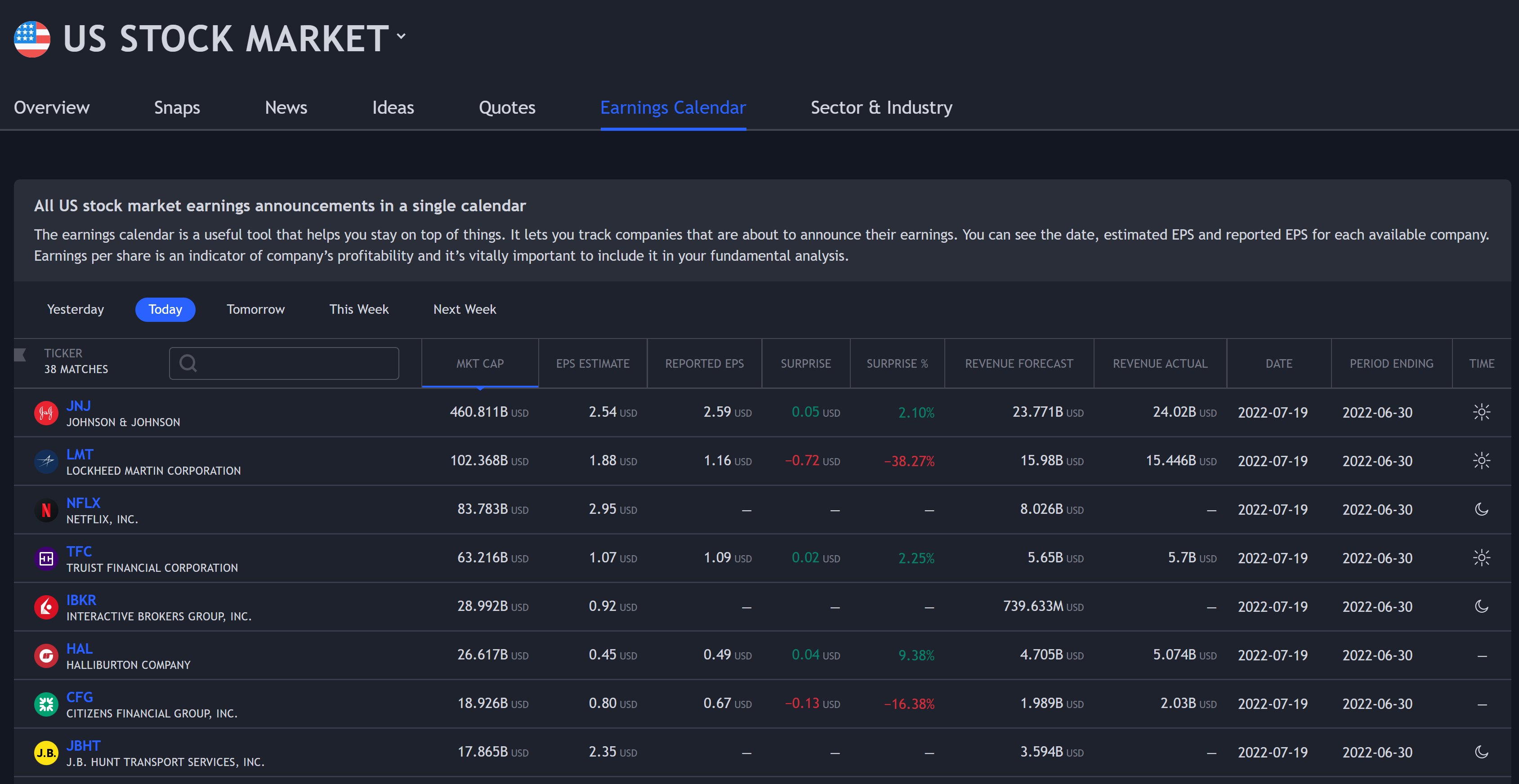Click the Netflix logo icon
This screenshot has width=1519, height=784.
tap(46, 510)
